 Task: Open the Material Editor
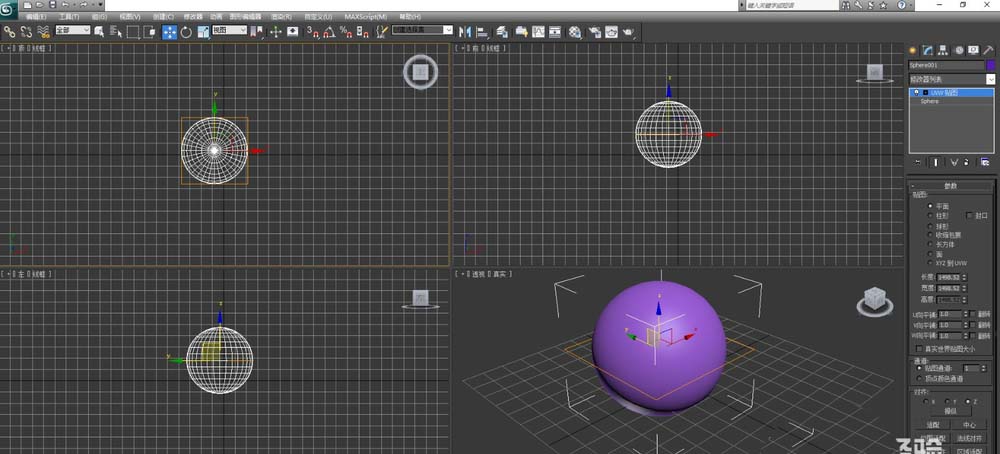point(575,31)
